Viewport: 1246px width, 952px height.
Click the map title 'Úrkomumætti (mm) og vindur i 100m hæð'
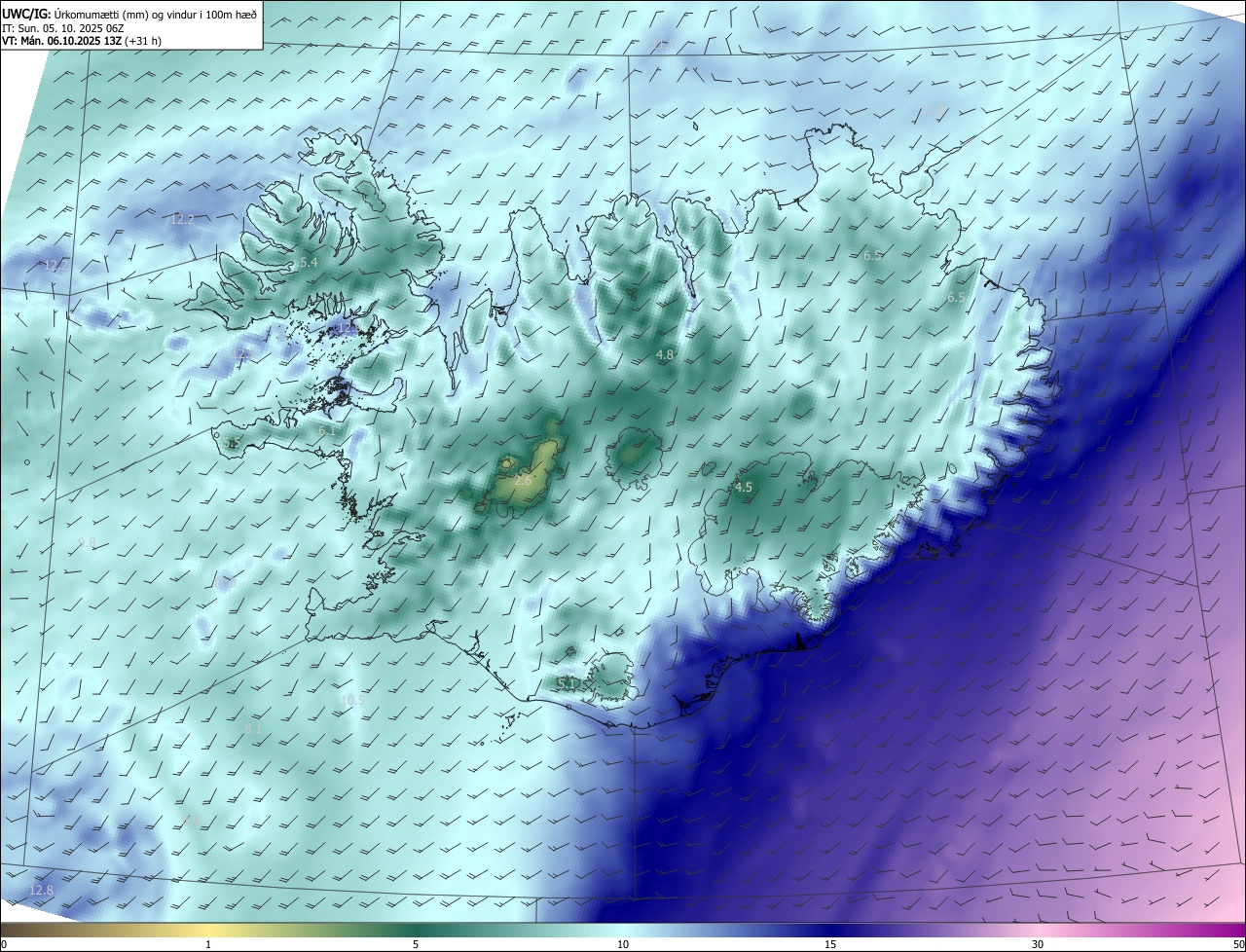coord(155,13)
